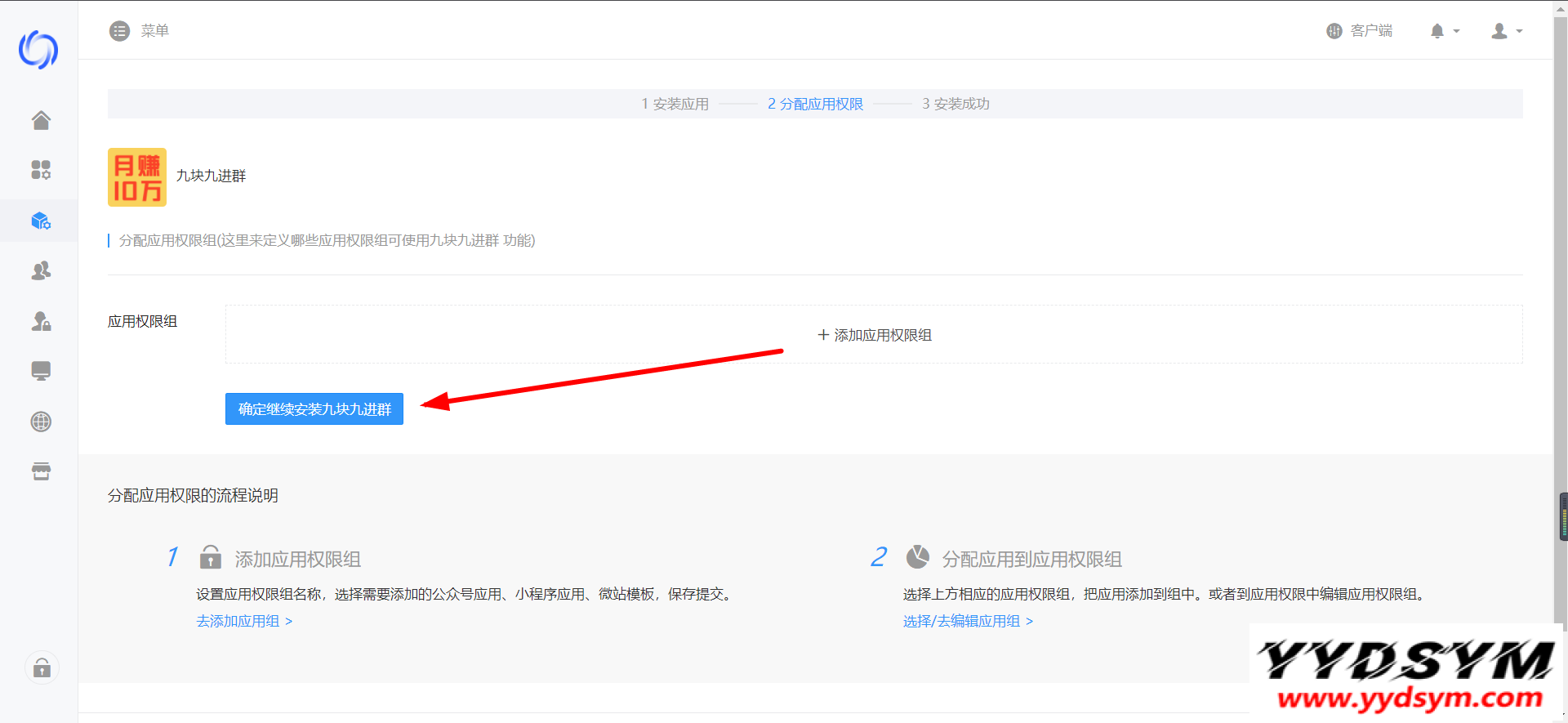Select step 1 安装应用

(x=675, y=104)
